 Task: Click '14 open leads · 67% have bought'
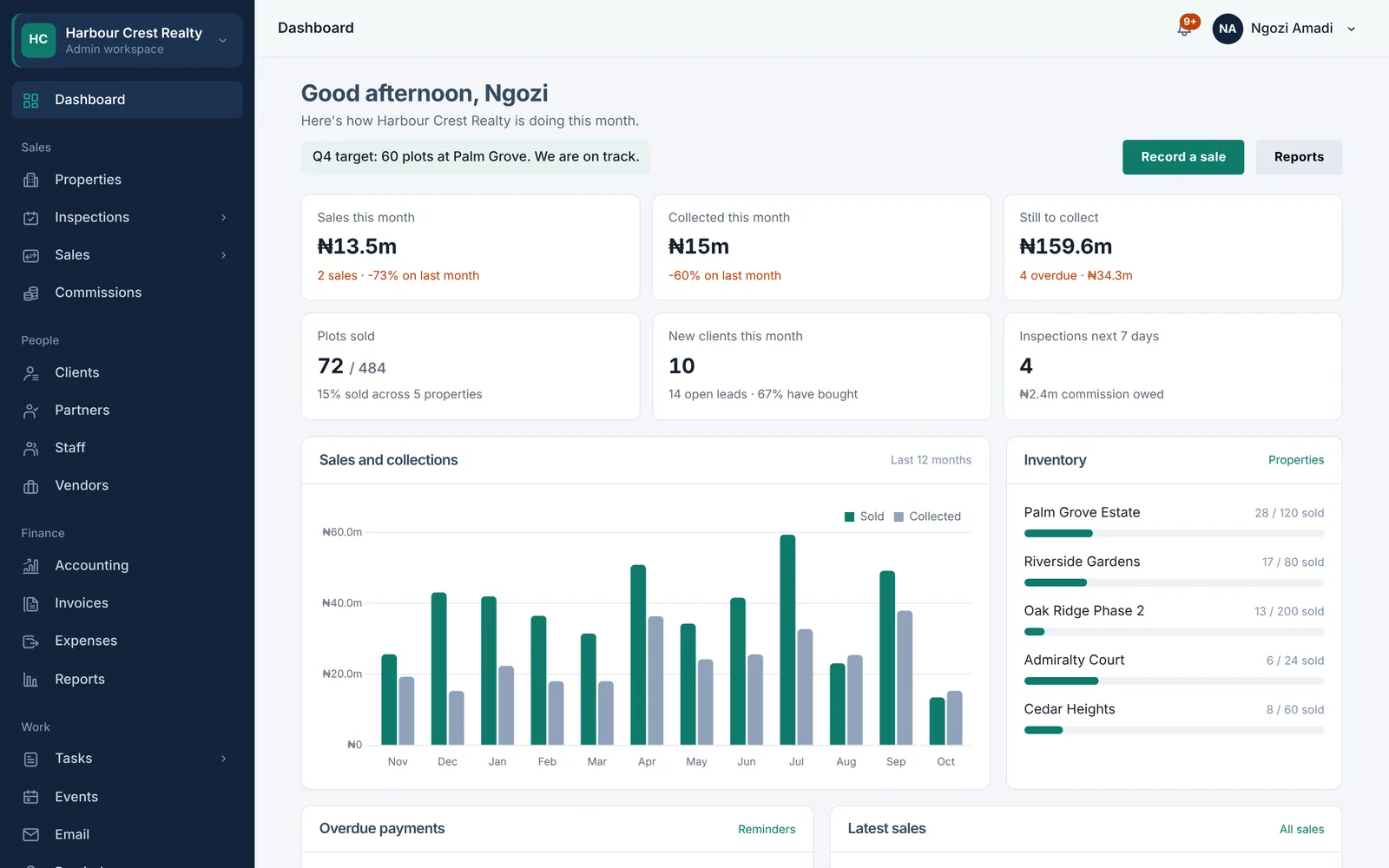coord(763,394)
